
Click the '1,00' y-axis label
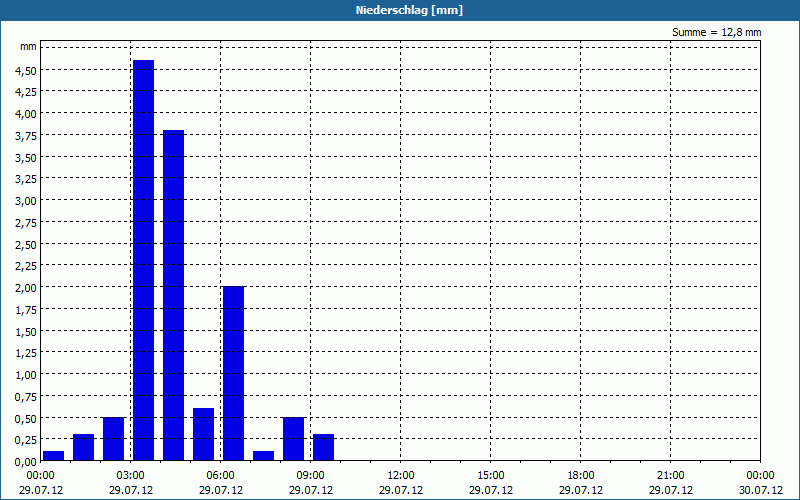26,375
